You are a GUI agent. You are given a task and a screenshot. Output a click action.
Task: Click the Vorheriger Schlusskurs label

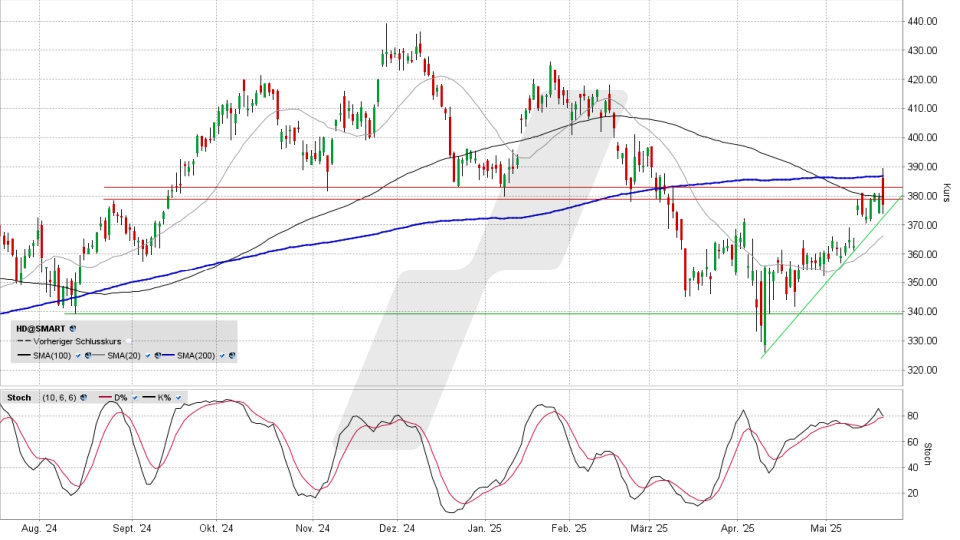click(x=77, y=342)
